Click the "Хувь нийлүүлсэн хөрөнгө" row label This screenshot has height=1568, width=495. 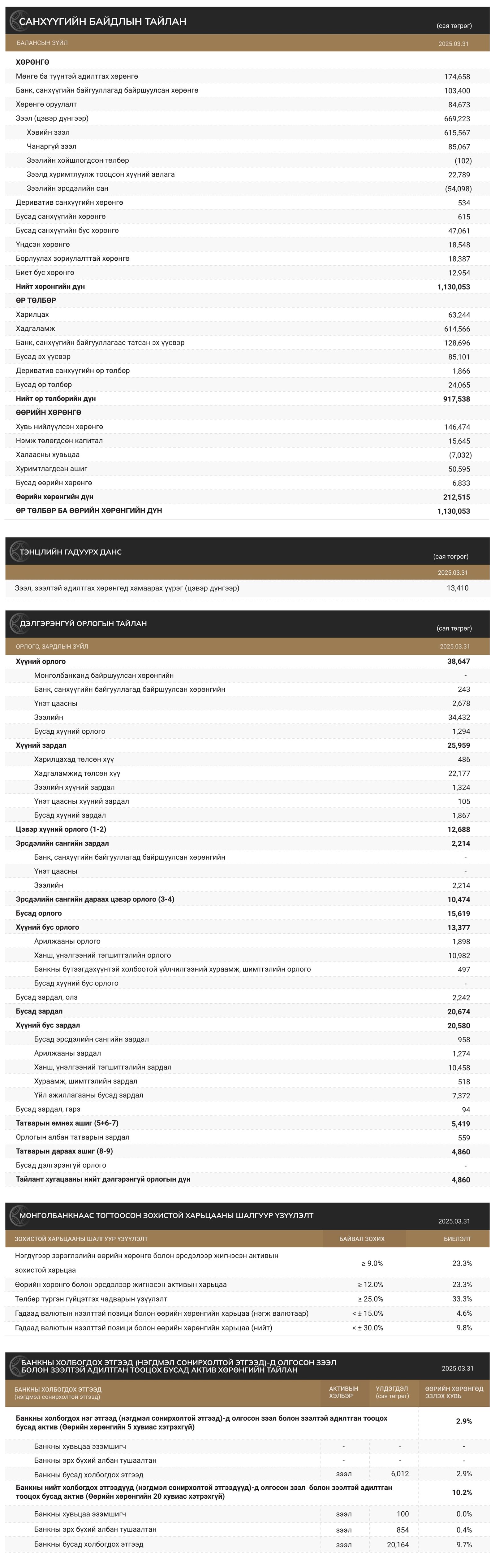pyautogui.click(x=60, y=427)
